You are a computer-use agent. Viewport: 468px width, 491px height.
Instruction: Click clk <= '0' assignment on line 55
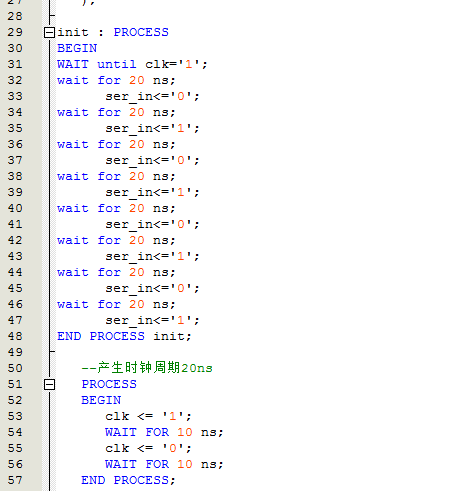click(x=148, y=448)
